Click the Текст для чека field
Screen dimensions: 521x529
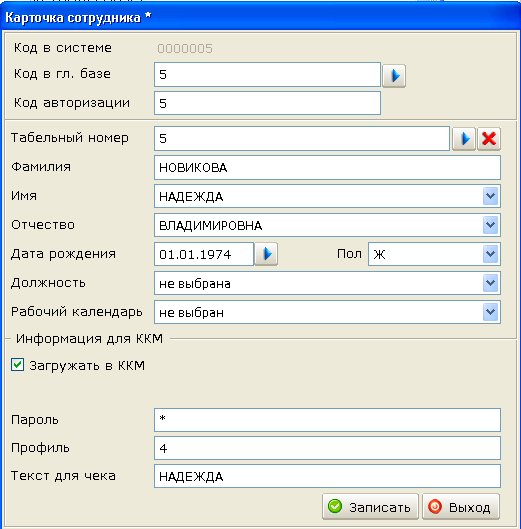pyautogui.click(x=327, y=476)
